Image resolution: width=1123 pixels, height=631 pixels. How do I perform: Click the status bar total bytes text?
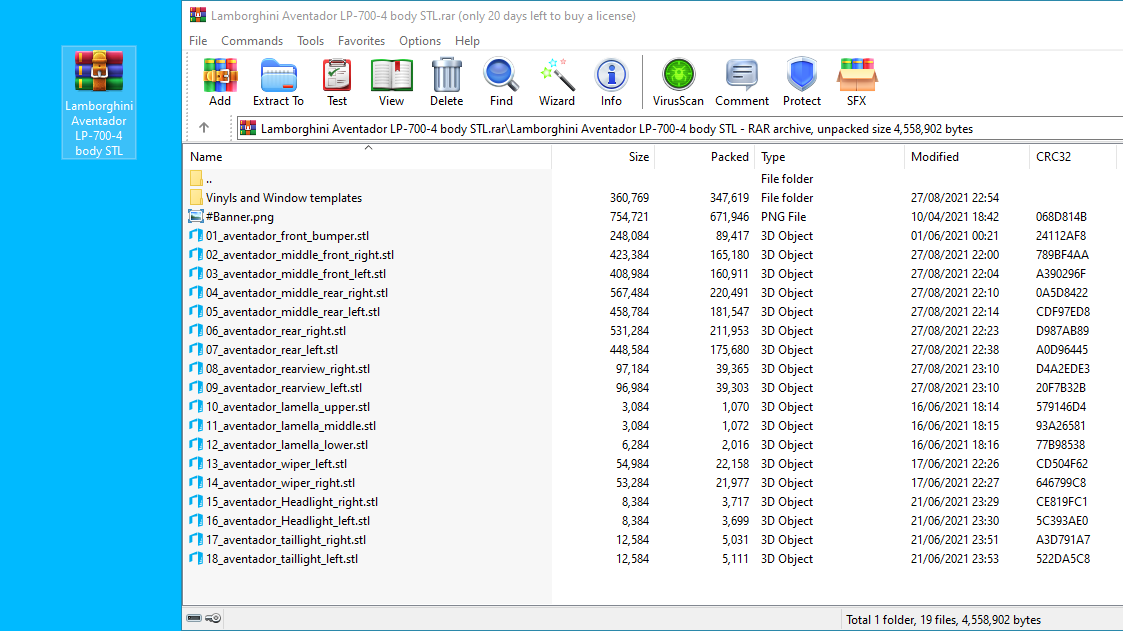(x=943, y=620)
